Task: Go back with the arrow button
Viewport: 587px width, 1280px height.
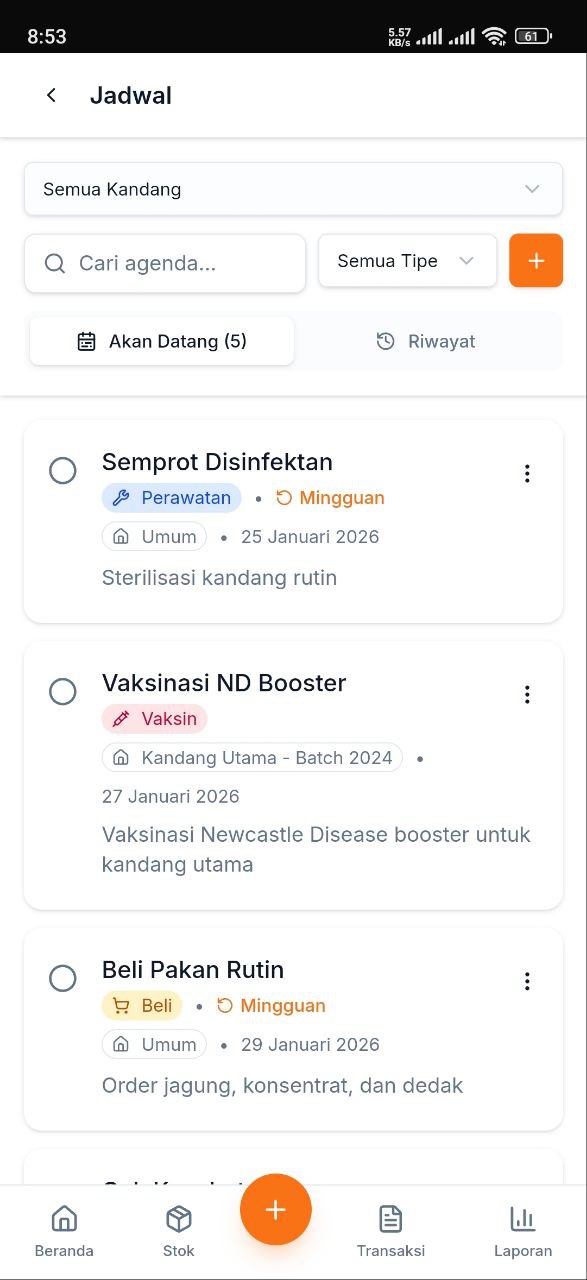Action: 51,95
